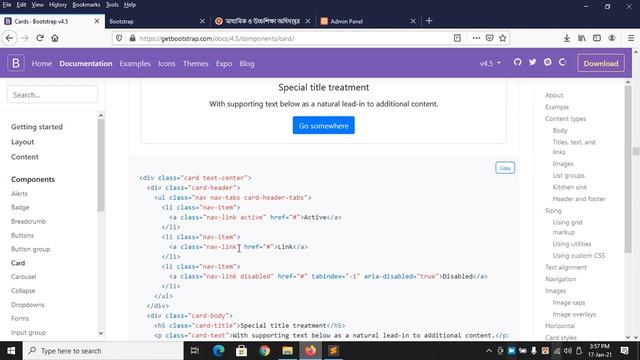The width and height of the screenshot is (640, 360).
Task: Open Sublime Text from taskbar
Action: (x=333, y=351)
